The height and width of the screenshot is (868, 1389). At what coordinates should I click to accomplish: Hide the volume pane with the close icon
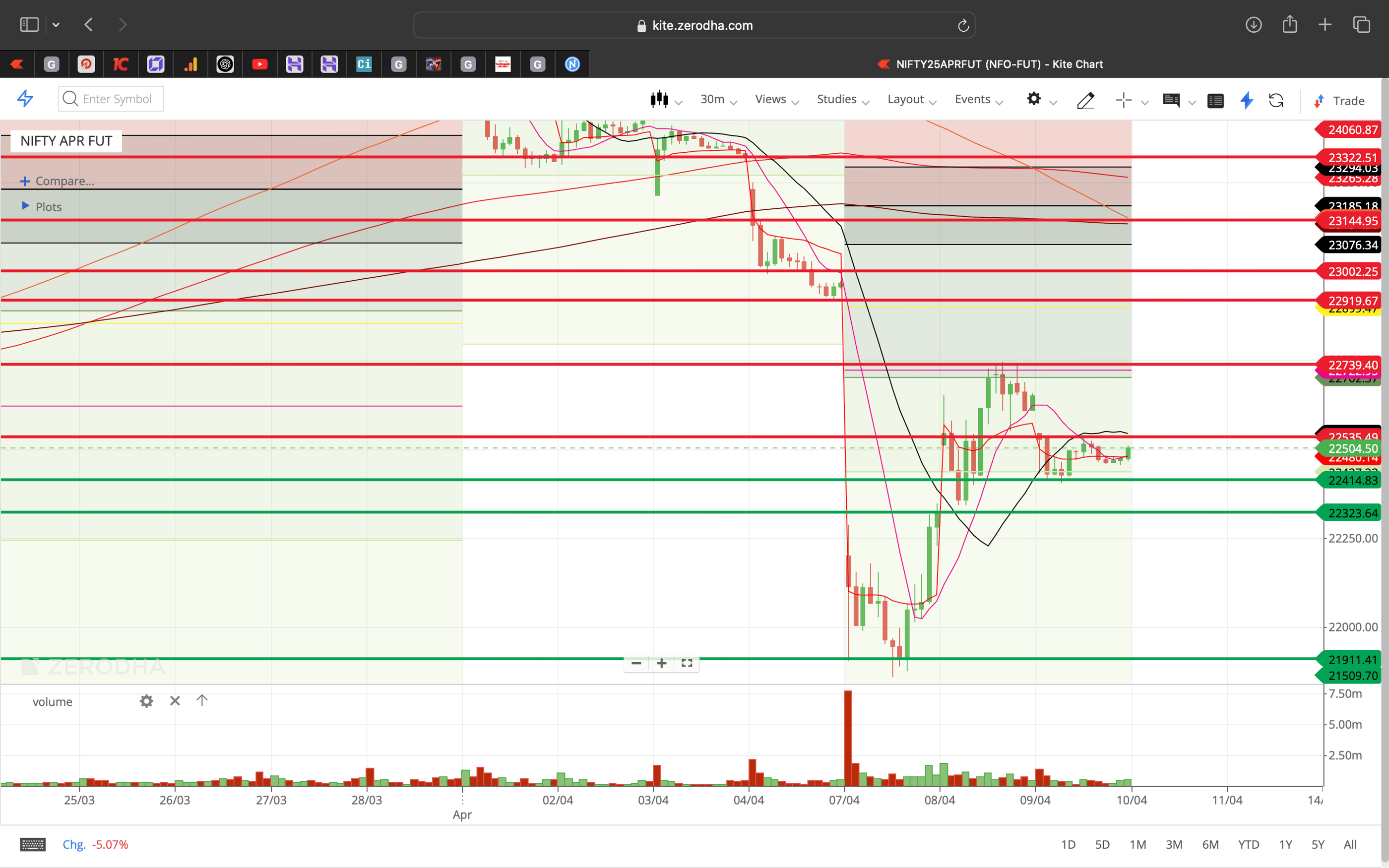pos(175,701)
